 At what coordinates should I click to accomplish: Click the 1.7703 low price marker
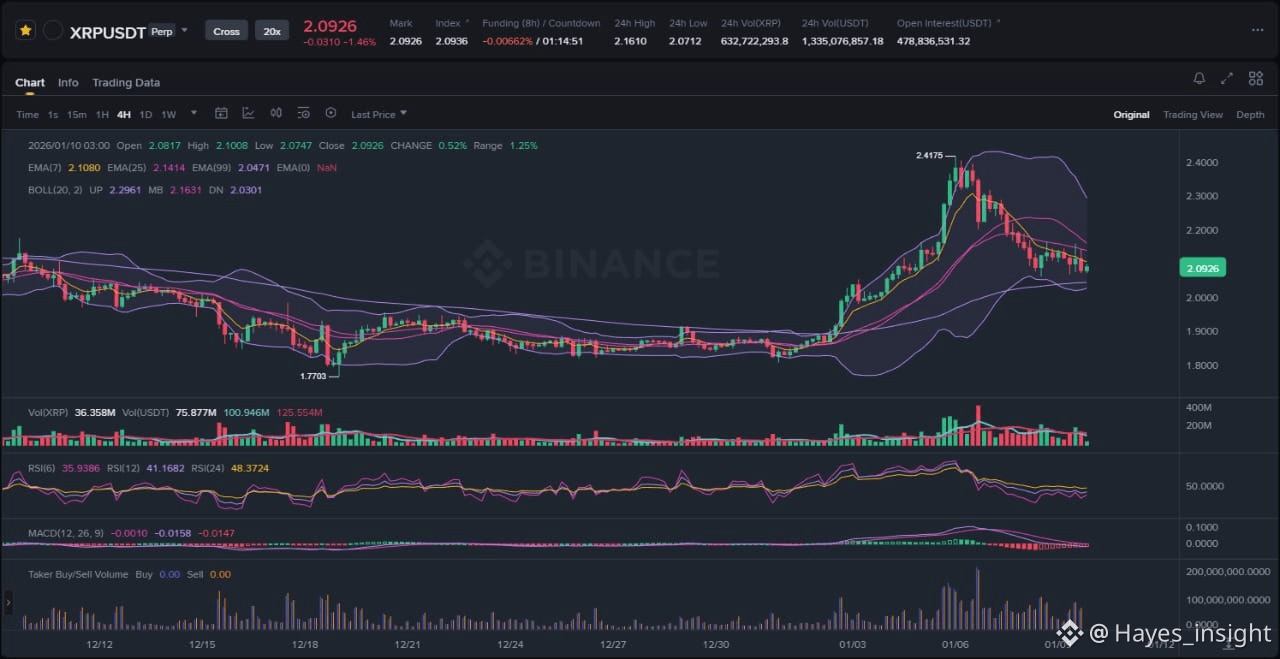click(314, 376)
